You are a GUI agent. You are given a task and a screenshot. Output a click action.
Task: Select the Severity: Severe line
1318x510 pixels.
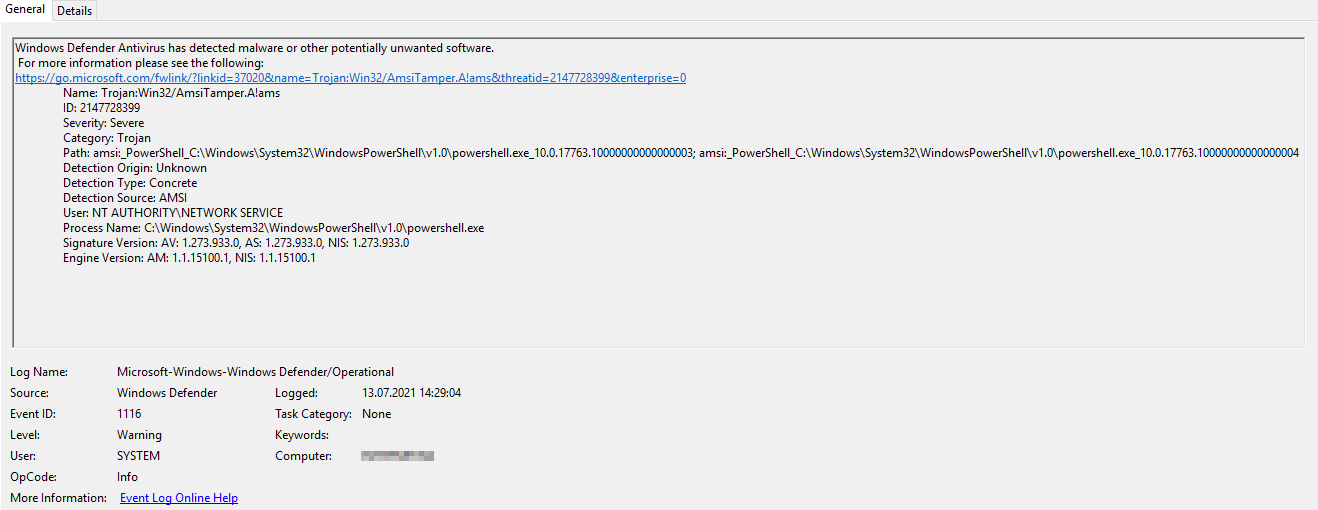click(x=103, y=123)
